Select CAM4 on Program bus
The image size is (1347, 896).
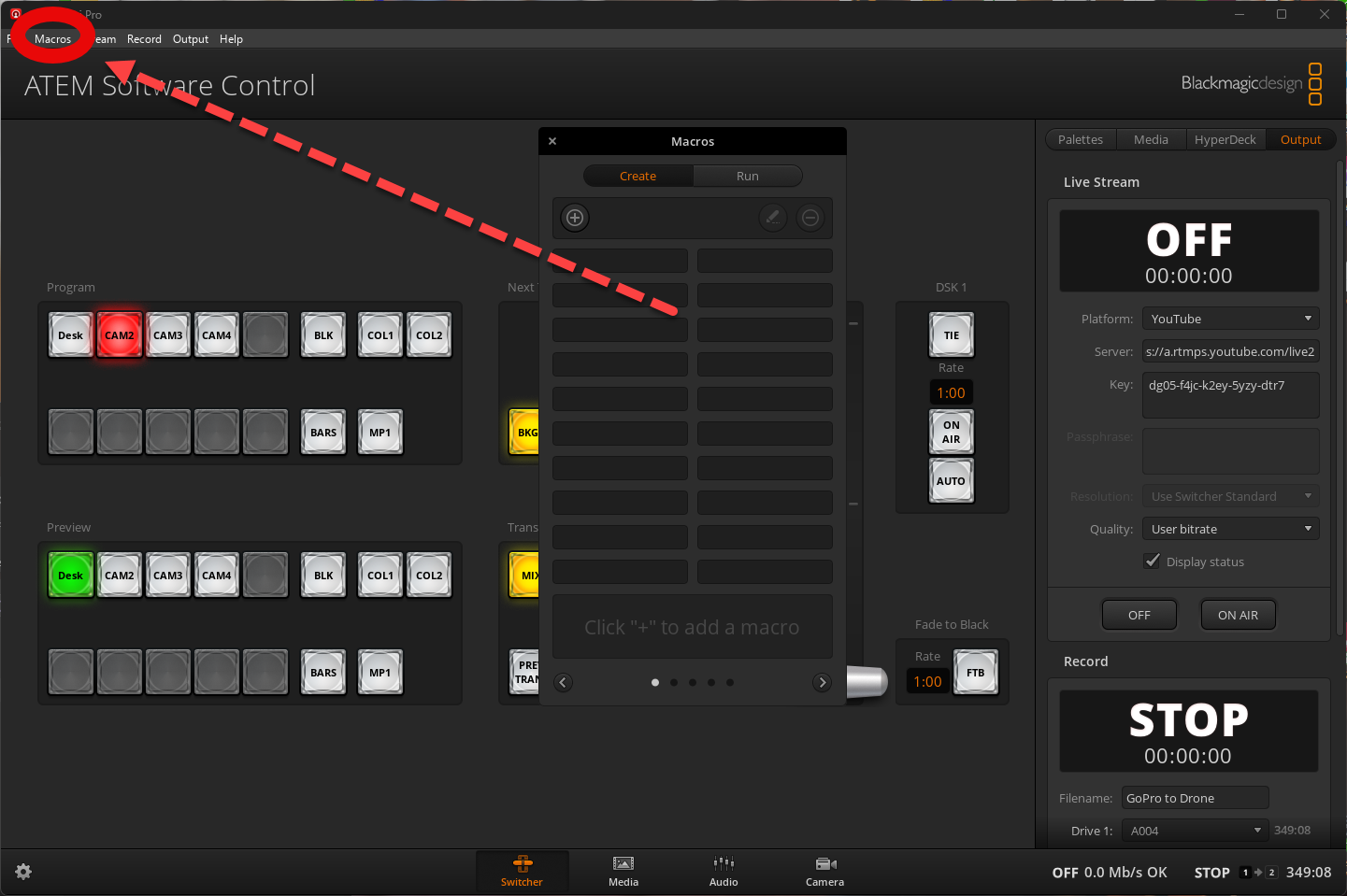pyautogui.click(x=217, y=335)
